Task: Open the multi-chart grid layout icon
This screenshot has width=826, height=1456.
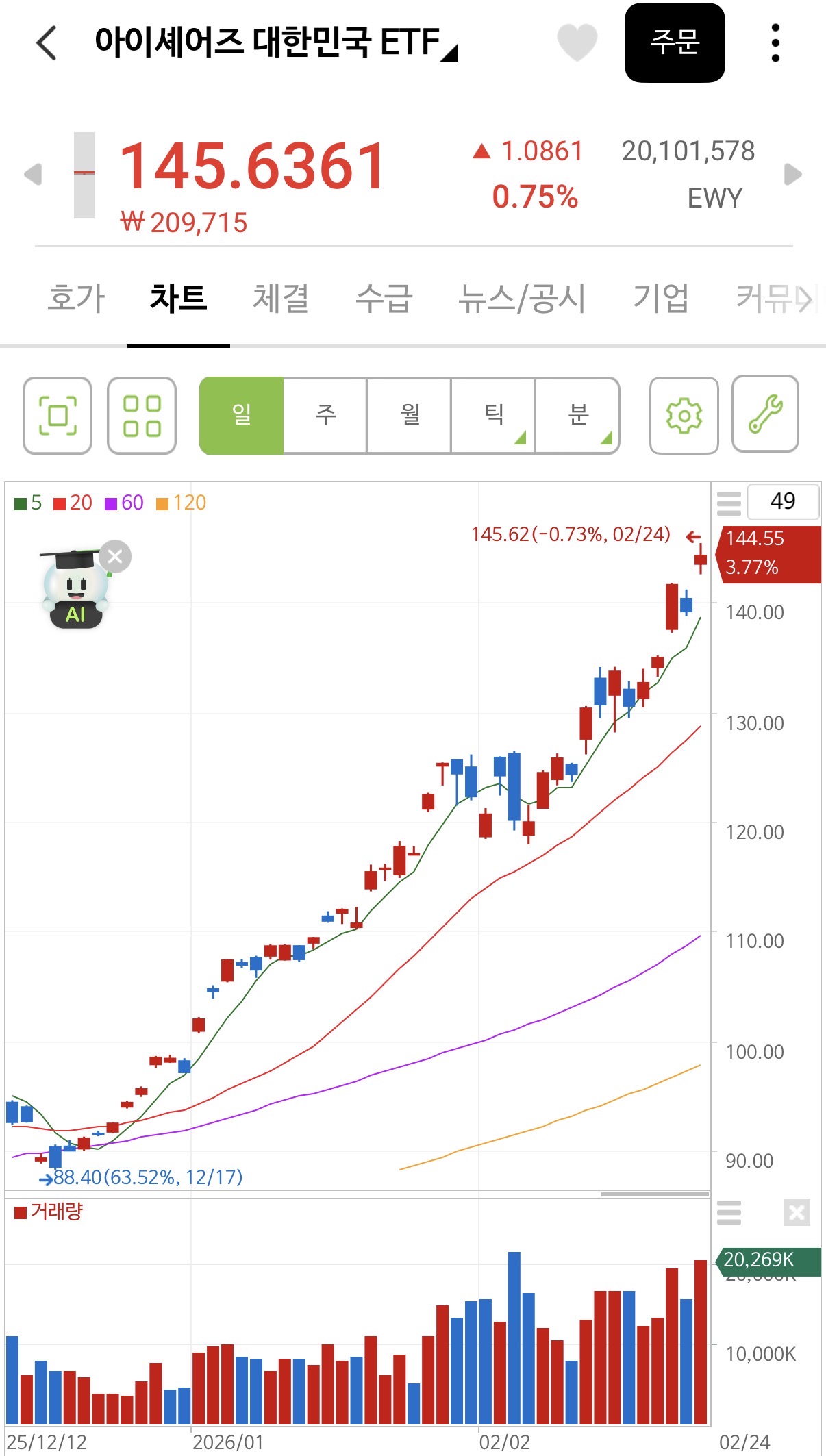Action: pos(142,415)
